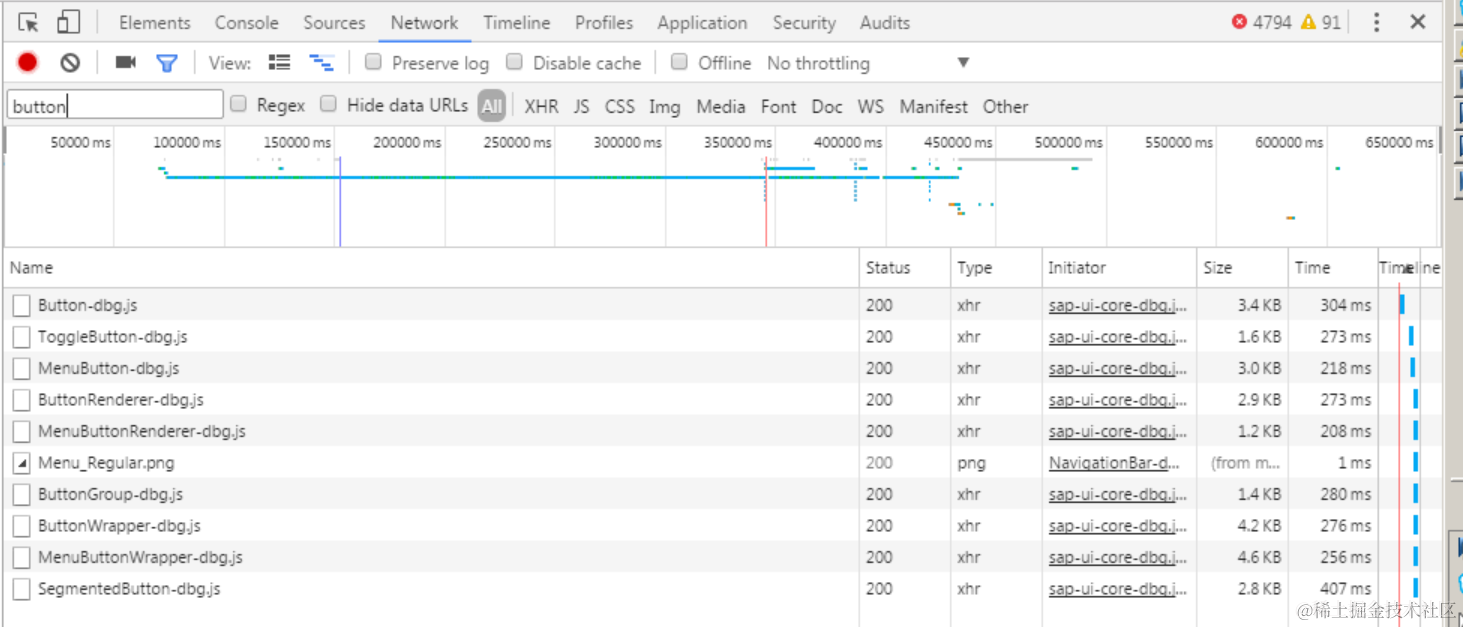Toggle the filter funnel icon
The height and width of the screenshot is (627, 1463).
[x=167, y=63]
